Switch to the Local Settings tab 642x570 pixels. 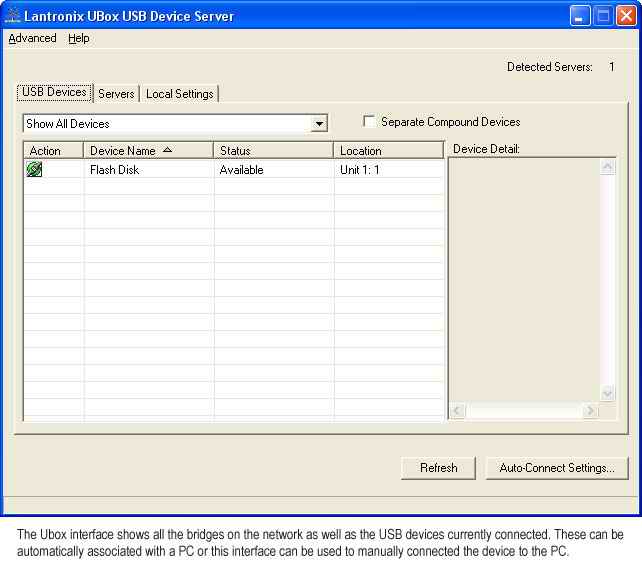[x=179, y=94]
